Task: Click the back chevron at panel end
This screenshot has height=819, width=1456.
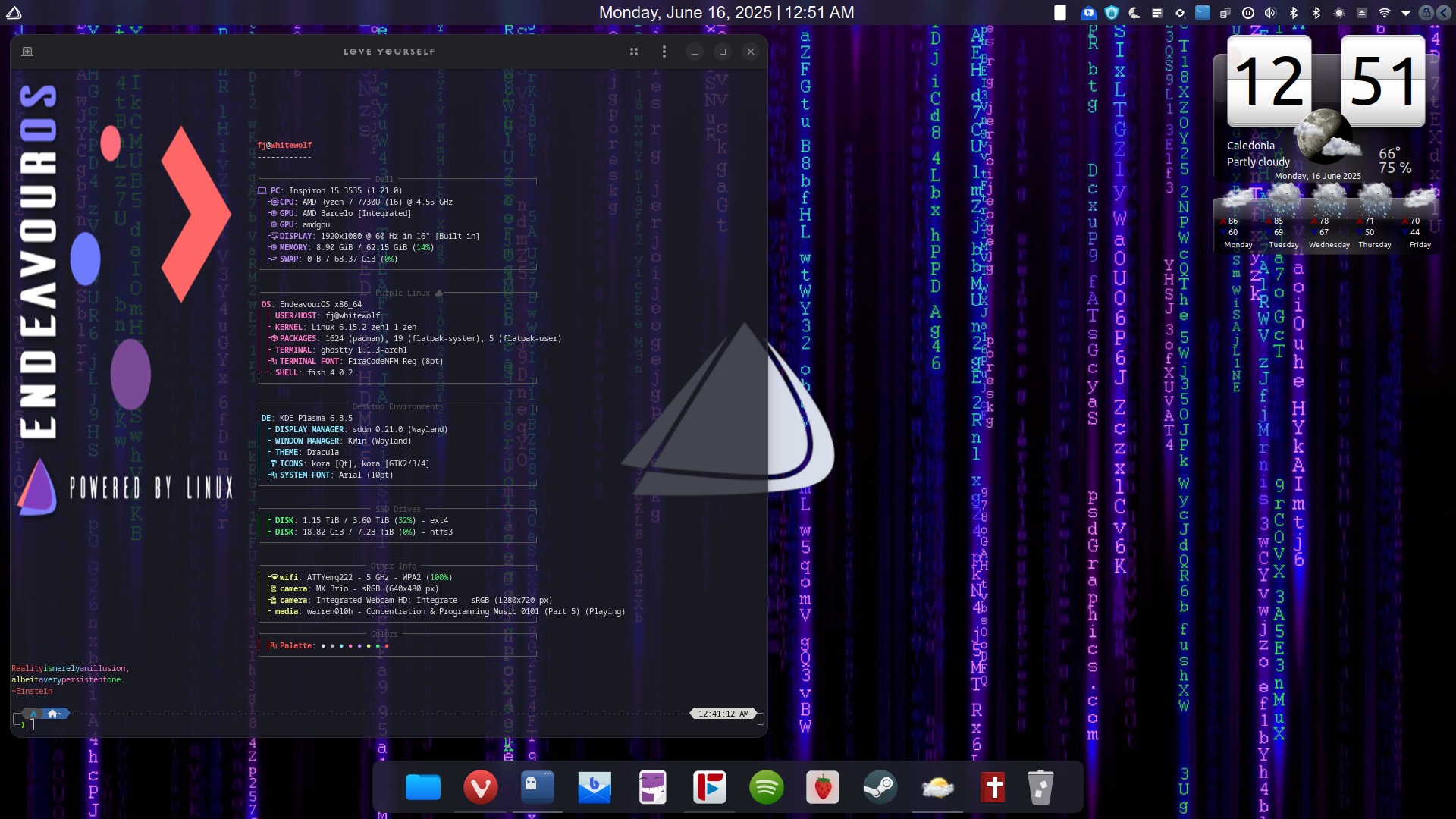Action: click(1445, 12)
